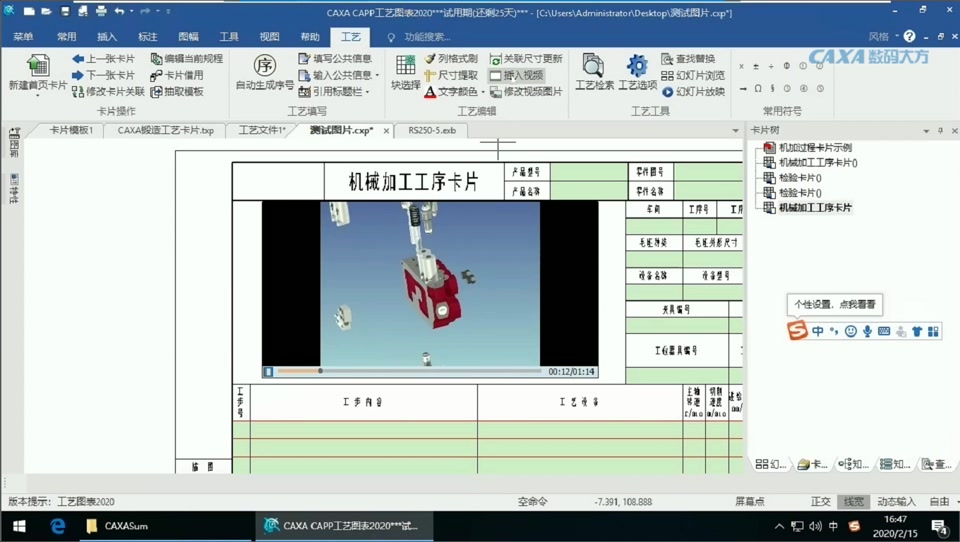The image size is (960, 542).
Task: Click the Sogou input emoji smiley icon
Action: (850, 331)
